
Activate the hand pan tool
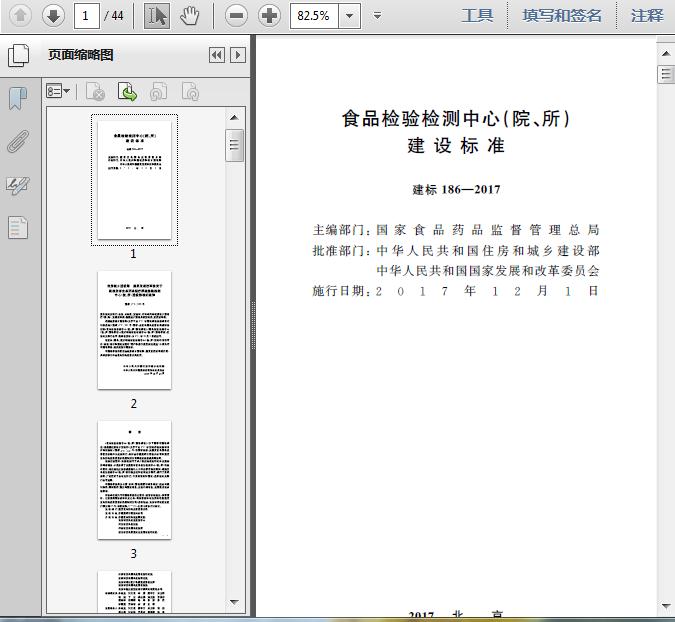click(x=189, y=16)
